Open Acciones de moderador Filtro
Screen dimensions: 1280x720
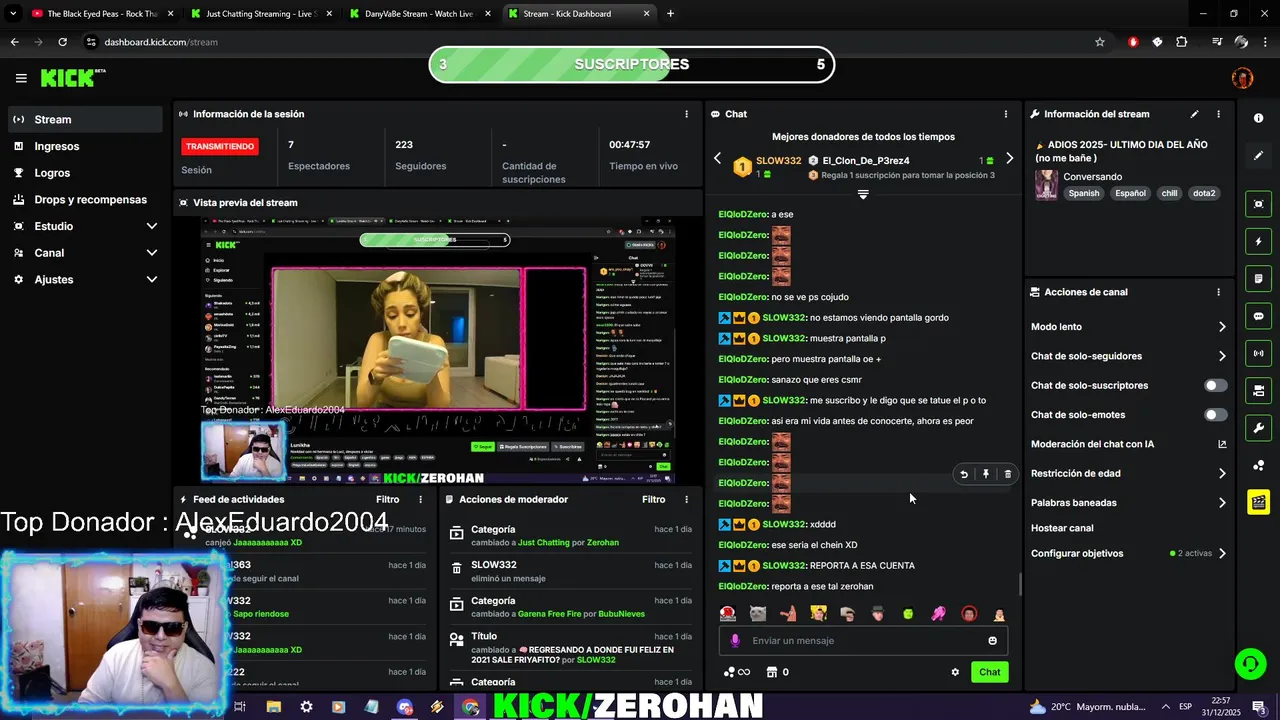[653, 499]
